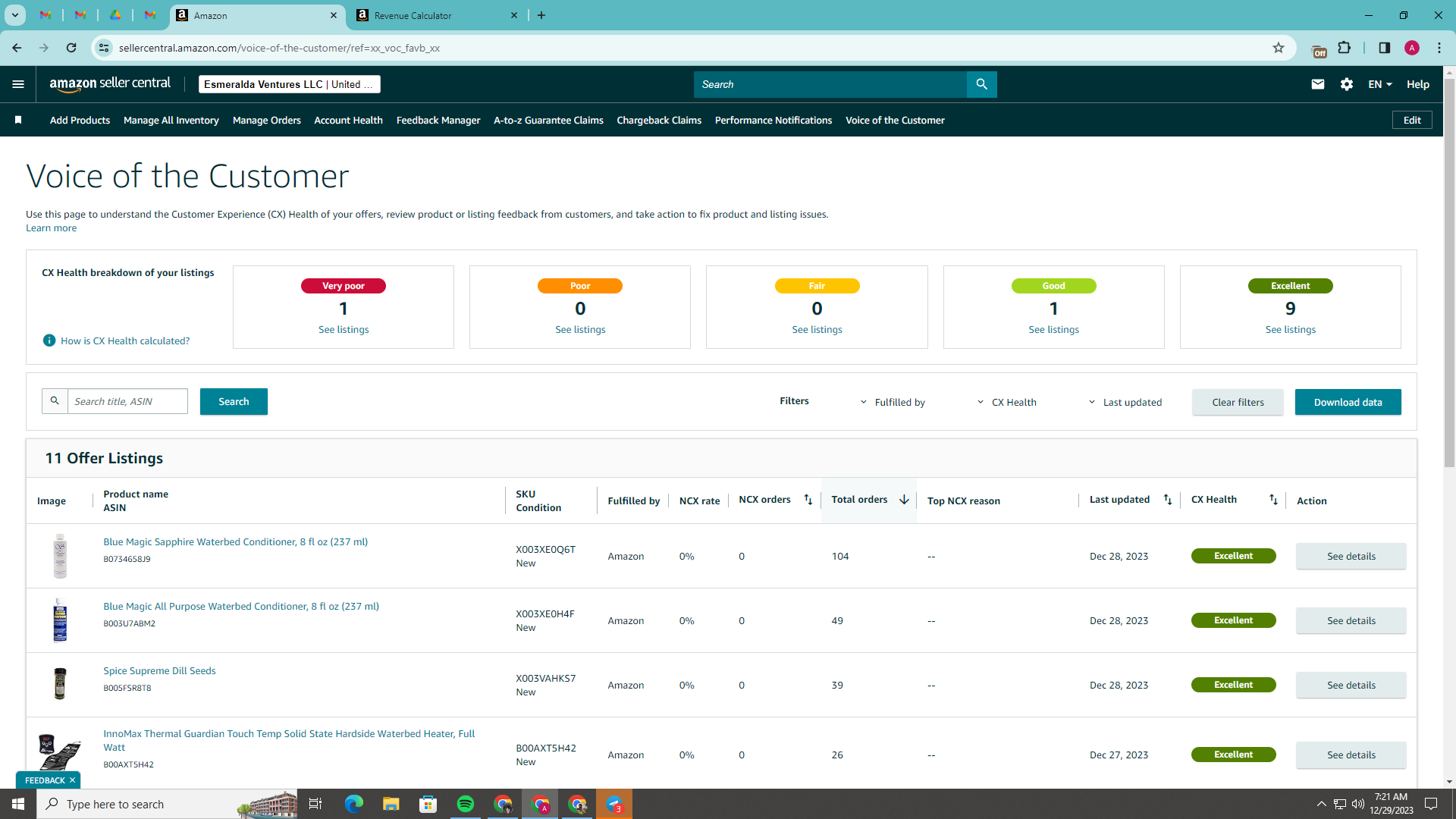The width and height of the screenshot is (1456, 819).
Task: Close the FEEDBACK tab widget
Action: click(72, 780)
